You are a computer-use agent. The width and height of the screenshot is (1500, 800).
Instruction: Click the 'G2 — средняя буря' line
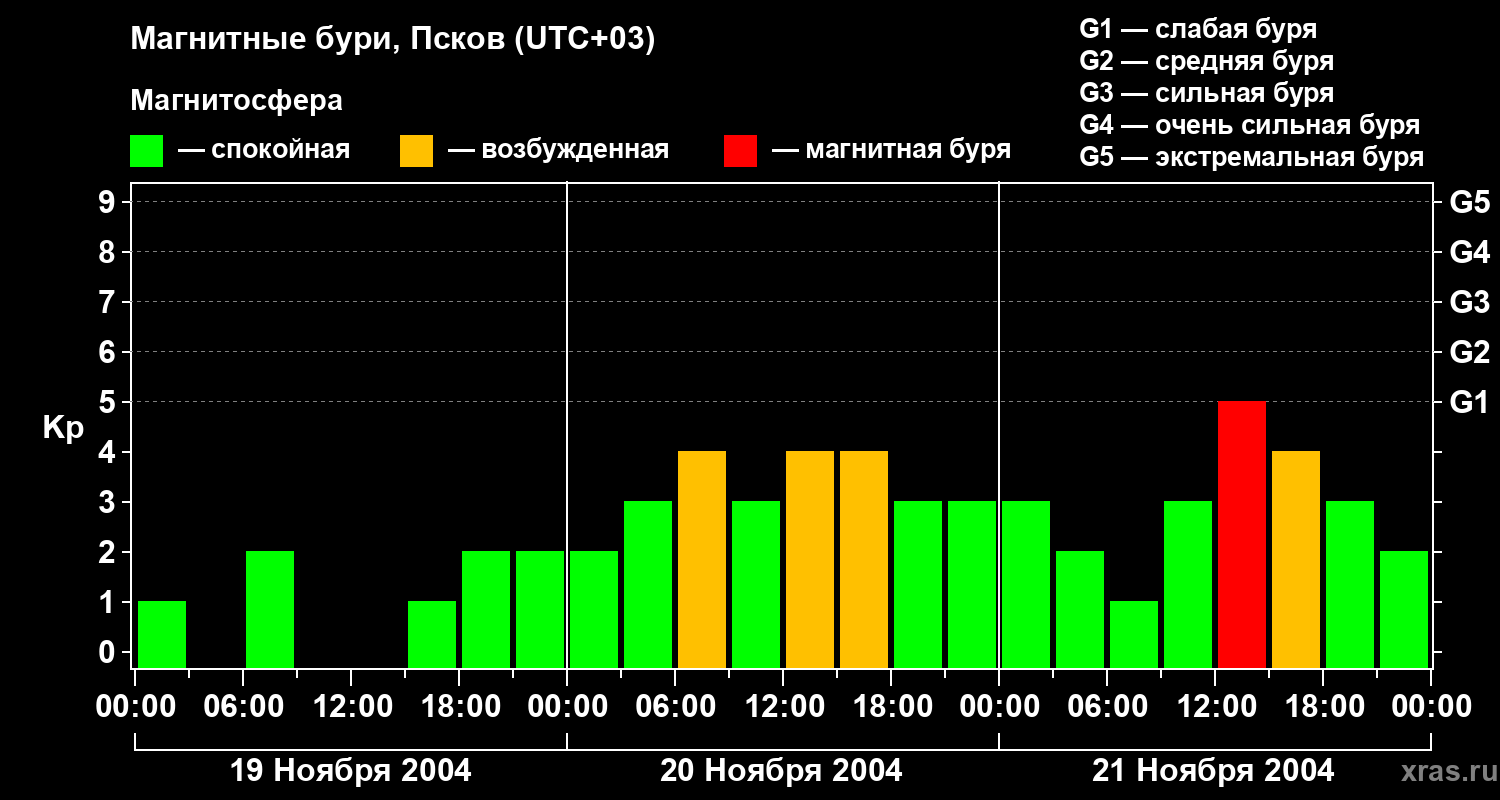tap(1206, 61)
